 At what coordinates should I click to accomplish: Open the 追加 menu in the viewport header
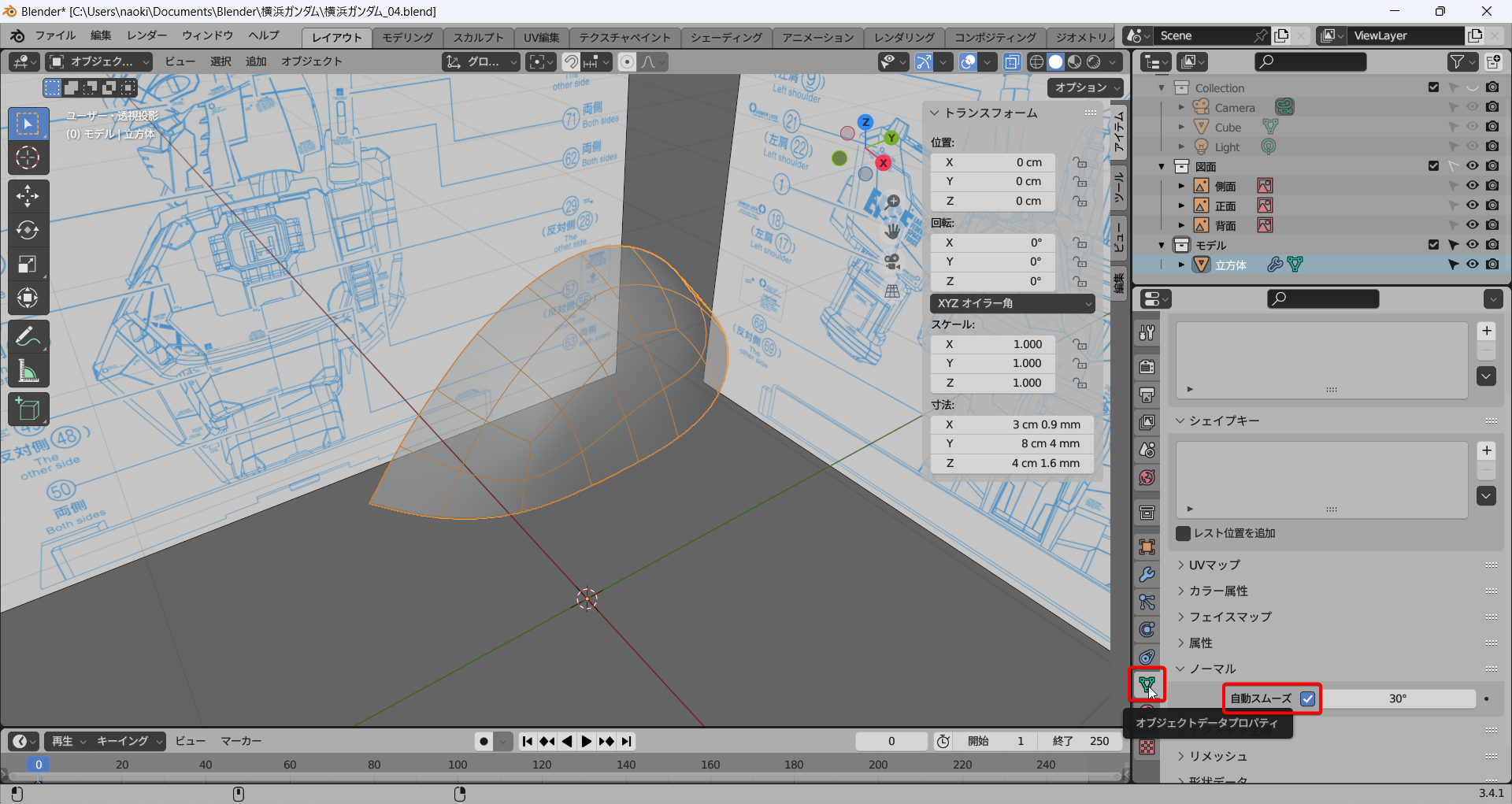(x=256, y=61)
